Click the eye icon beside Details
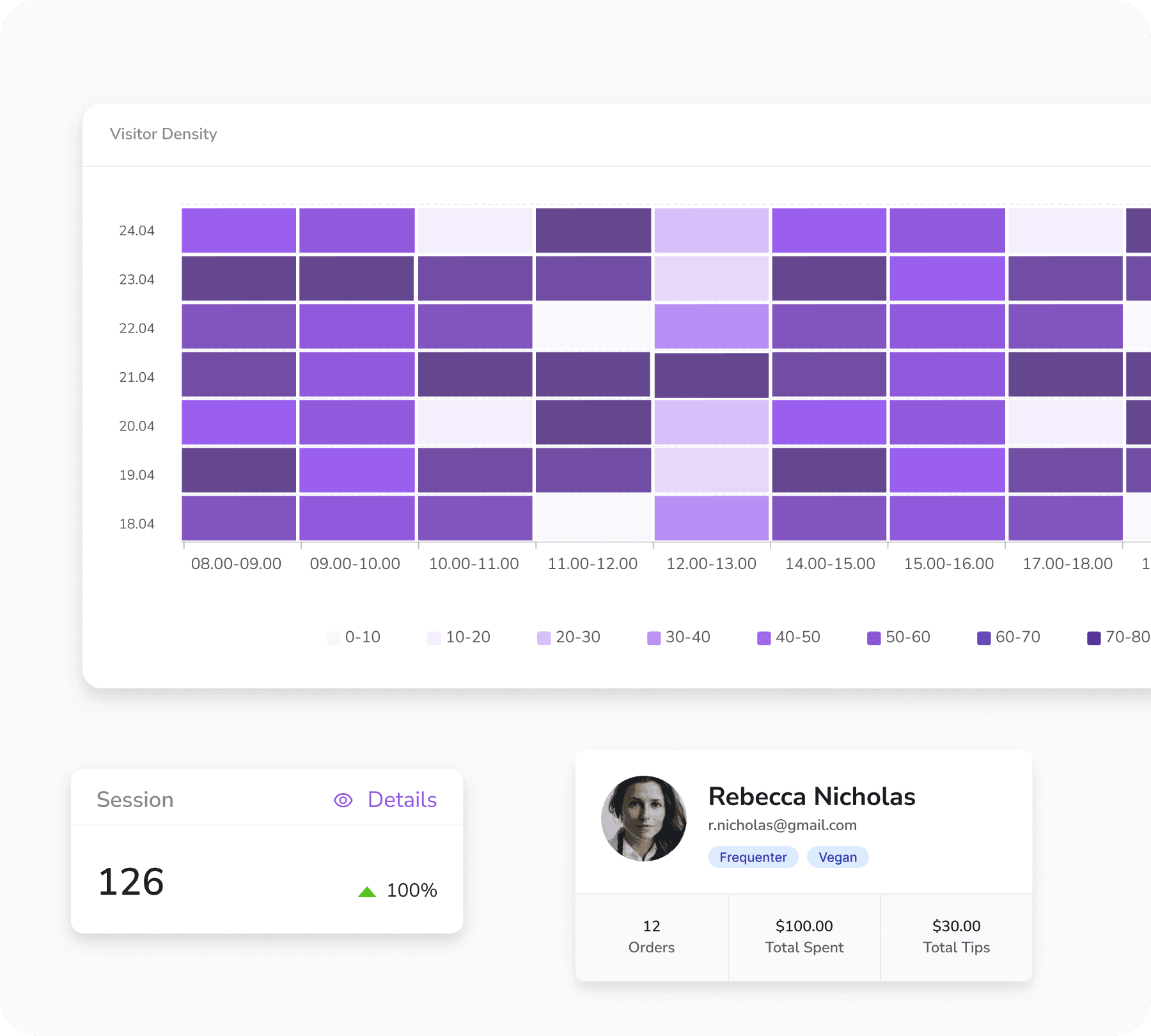 click(343, 800)
